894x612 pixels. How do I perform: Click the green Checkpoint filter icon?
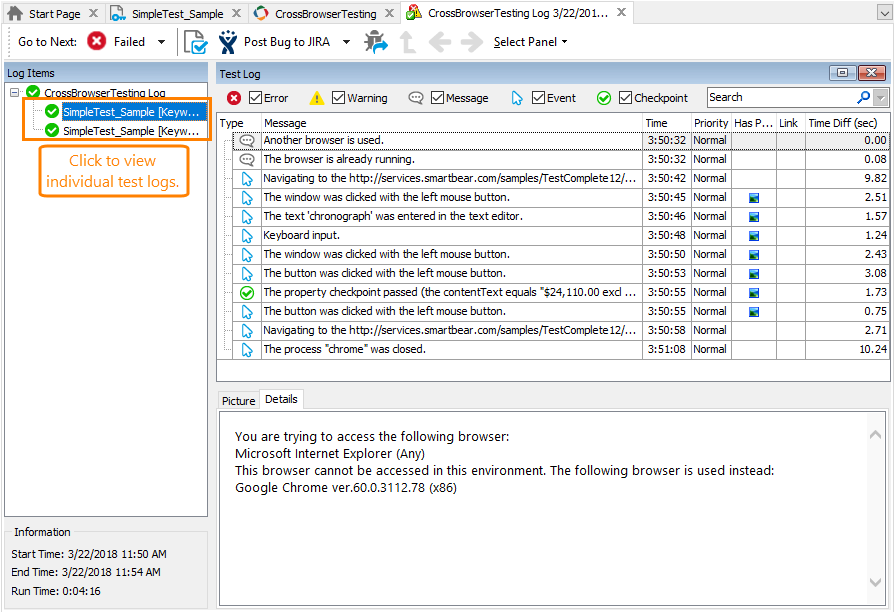[x=604, y=98]
